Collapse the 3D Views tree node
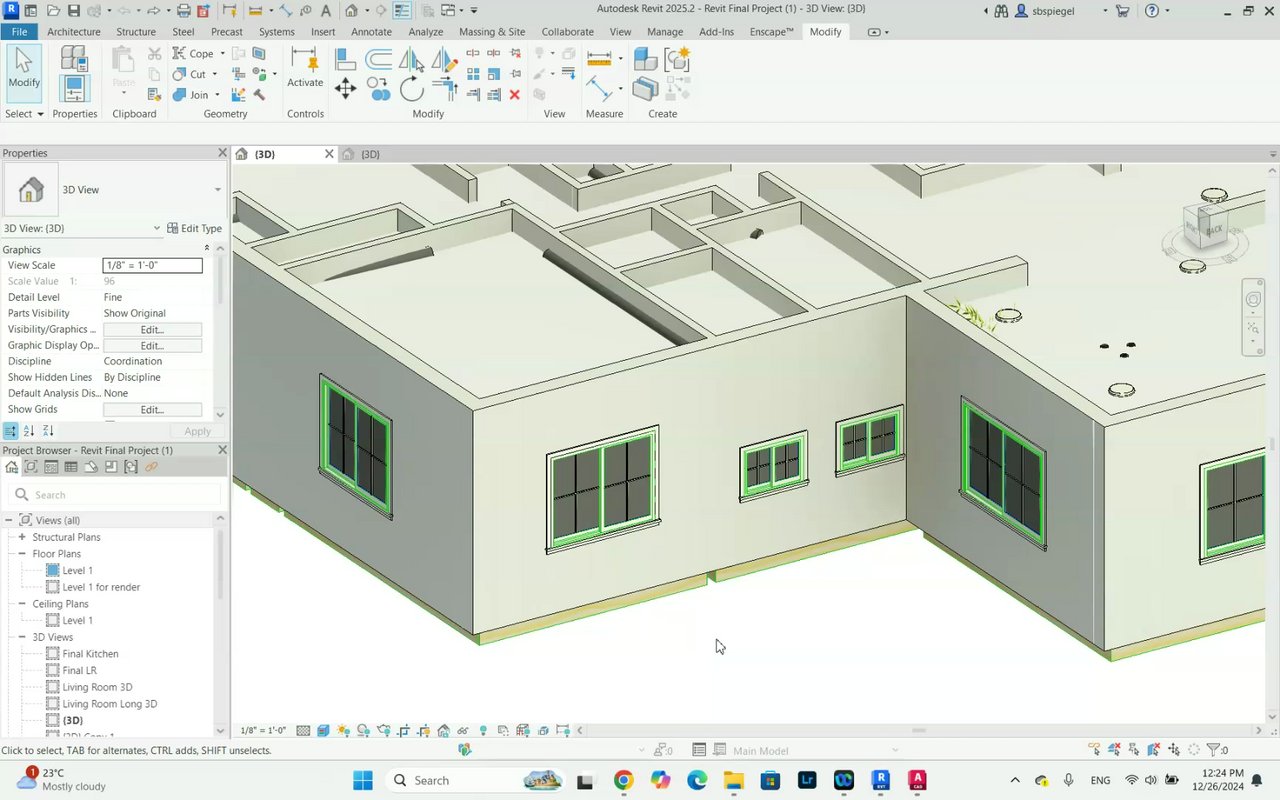This screenshot has height=800, width=1280. tap(22, 637)
